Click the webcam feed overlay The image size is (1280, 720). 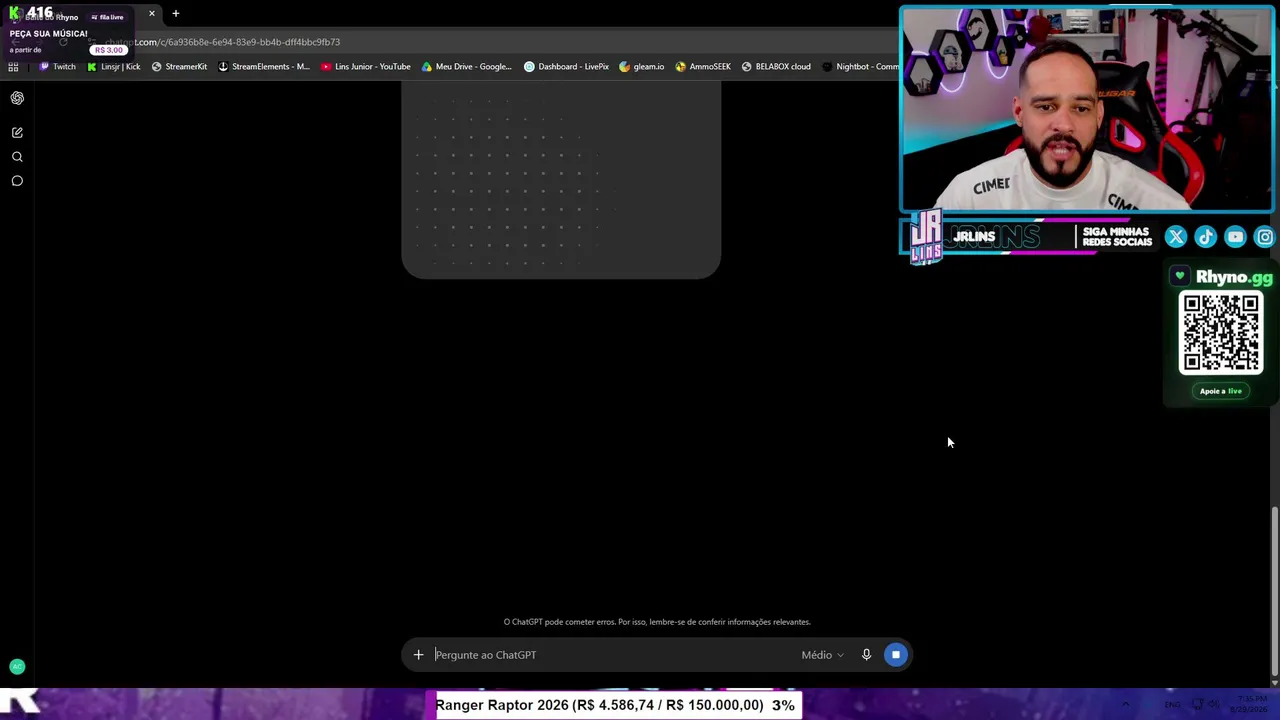[x=1087, y=110]
